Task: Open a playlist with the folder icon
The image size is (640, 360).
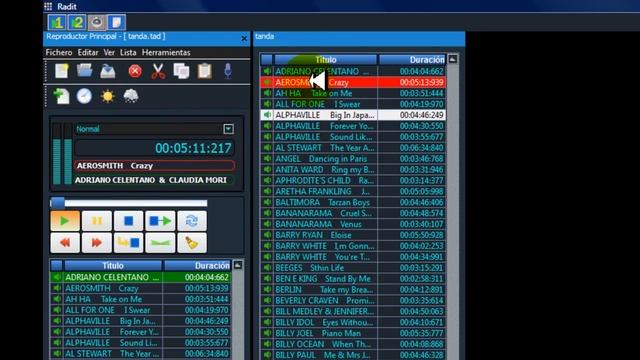Action: (x=84, y=71)
